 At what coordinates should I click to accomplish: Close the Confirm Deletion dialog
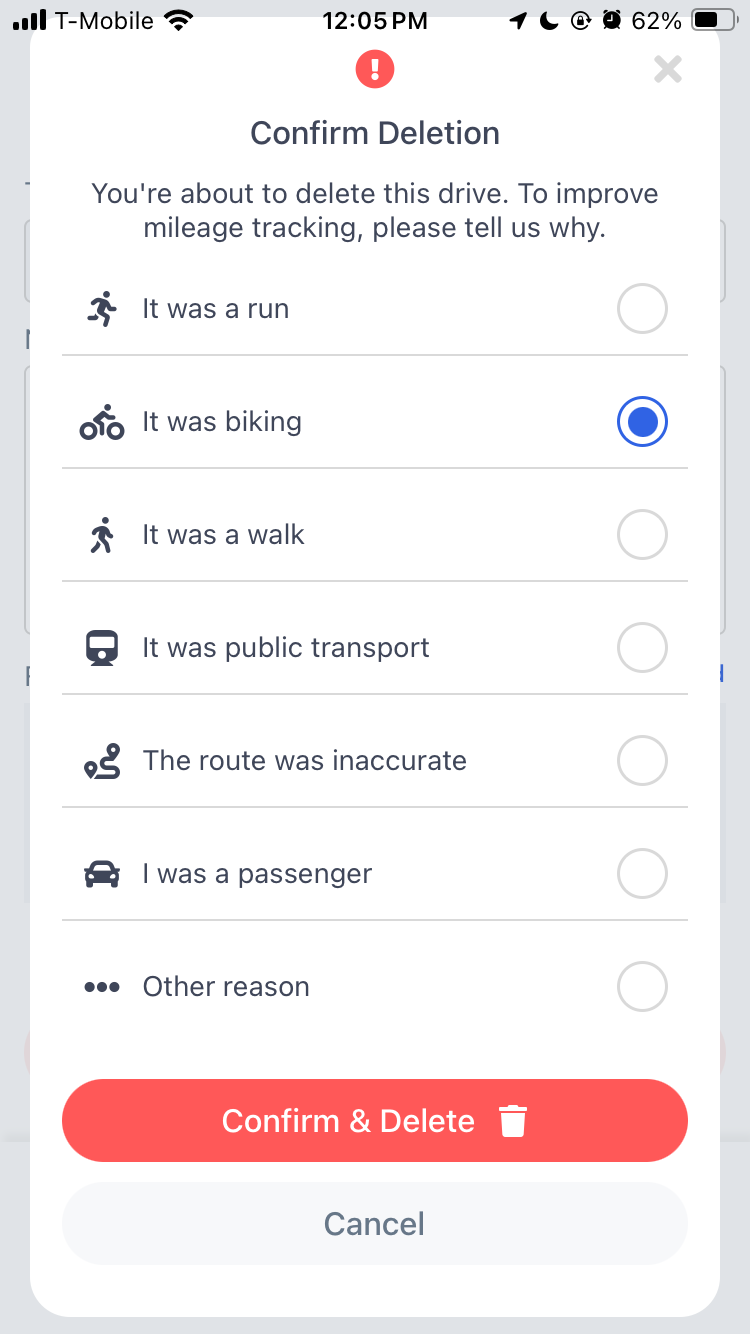(x=668, y=69)
